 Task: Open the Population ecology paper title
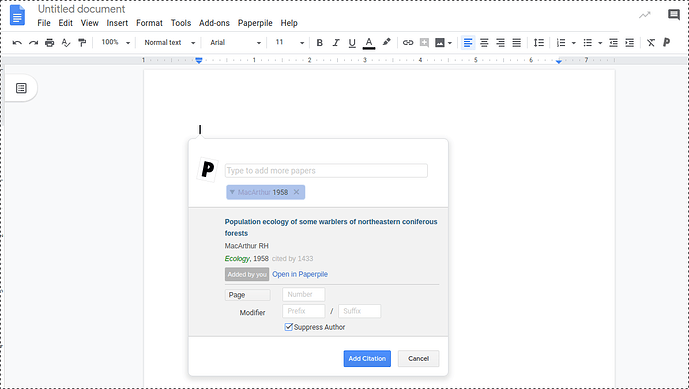click(331, 227)
